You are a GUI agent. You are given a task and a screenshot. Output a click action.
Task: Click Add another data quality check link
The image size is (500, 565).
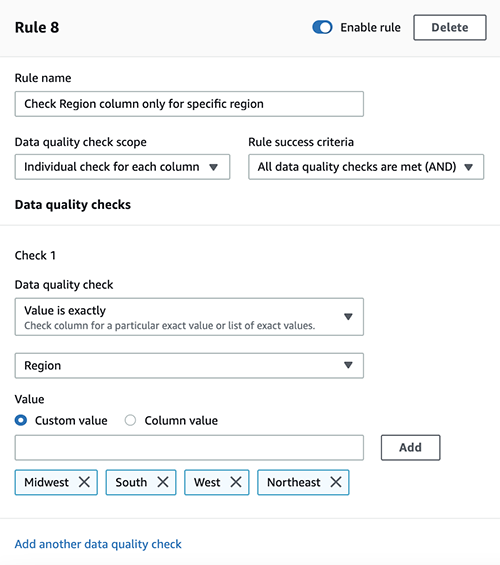point(98,544)
